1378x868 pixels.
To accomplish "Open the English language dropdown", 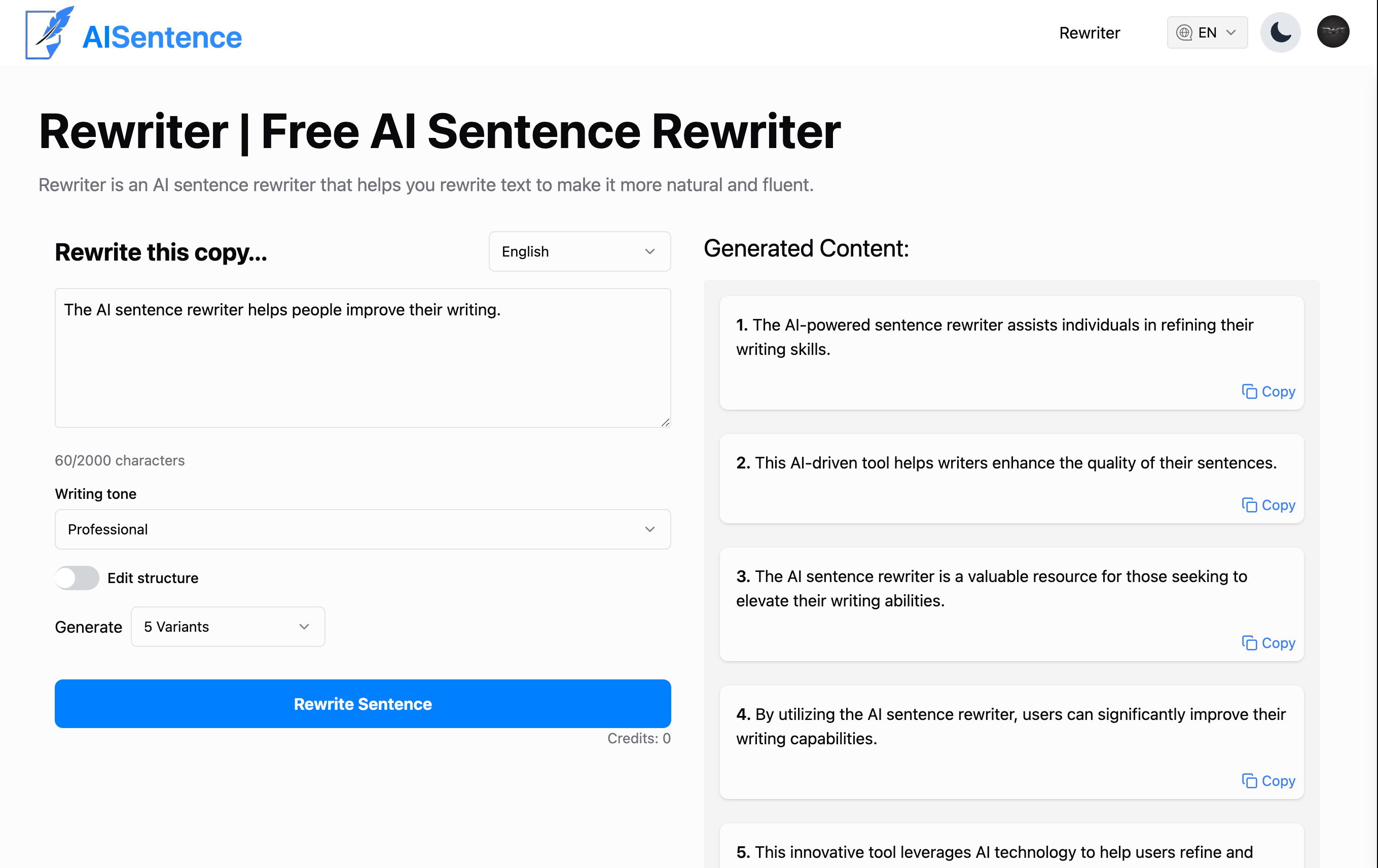I will click(x=579, y=251).
